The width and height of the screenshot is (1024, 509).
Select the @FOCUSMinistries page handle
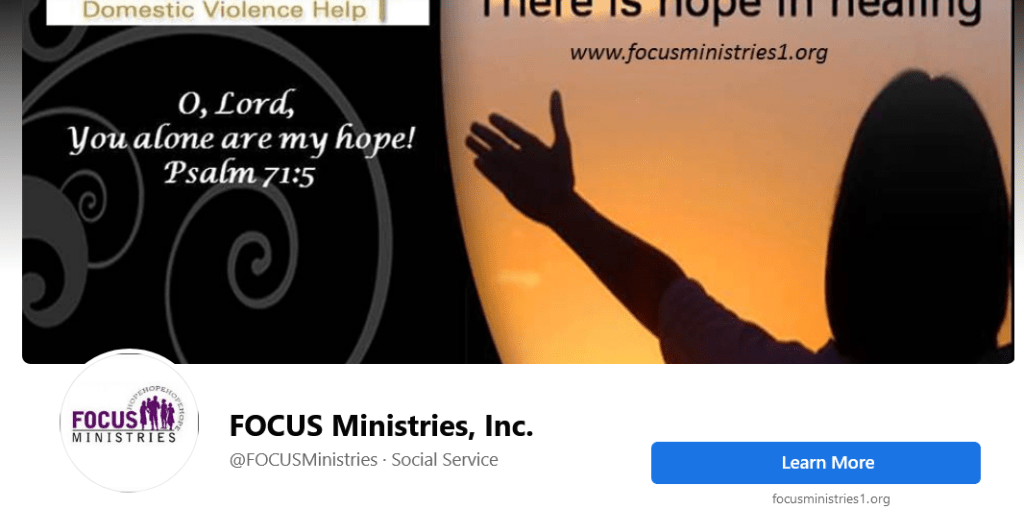click(x=303, y=460)
